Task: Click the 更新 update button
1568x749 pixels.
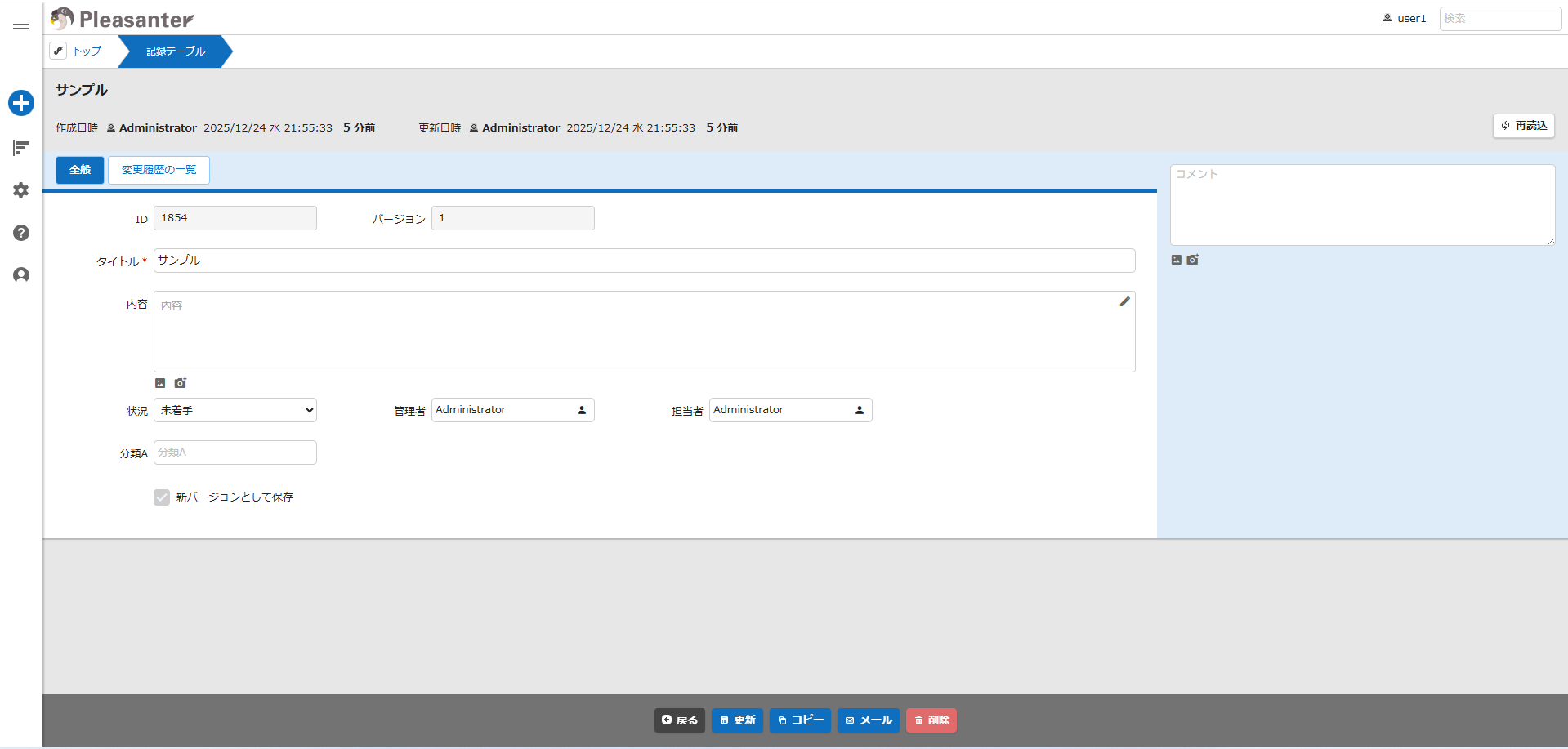Action: tap(738, 720)
